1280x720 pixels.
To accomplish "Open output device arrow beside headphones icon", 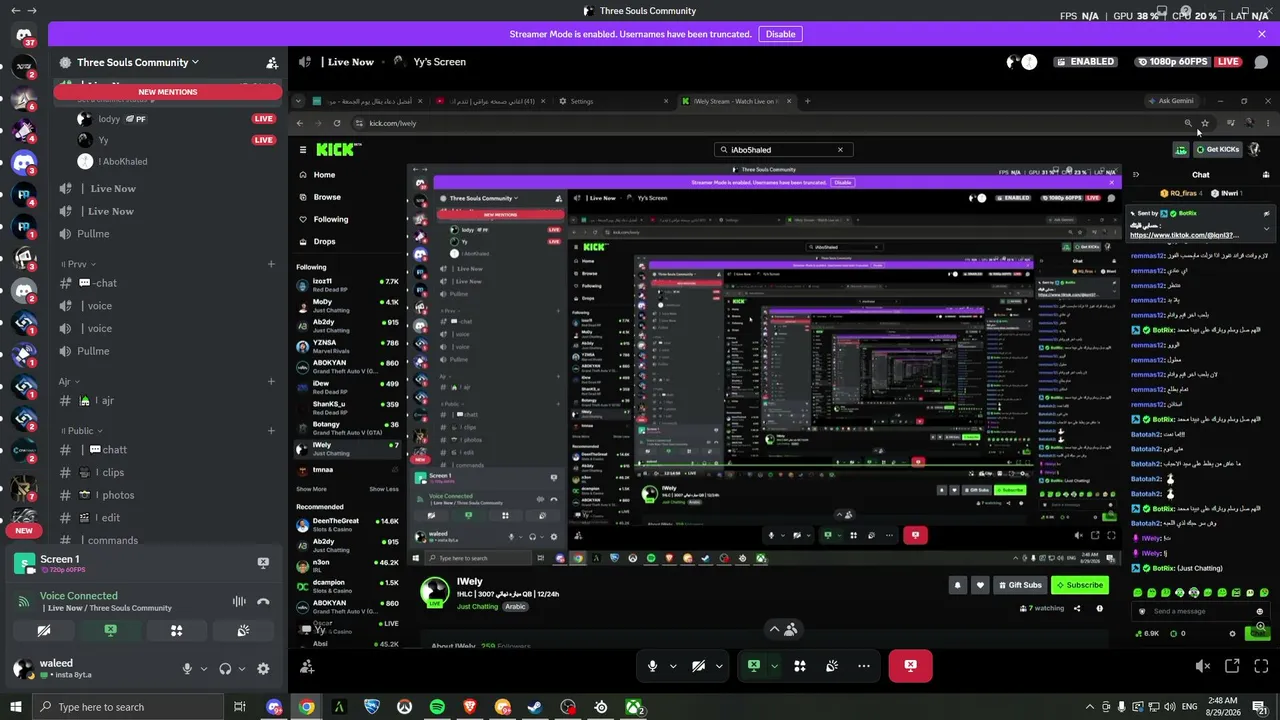I will pyautogui.click(x=242, y=669).
